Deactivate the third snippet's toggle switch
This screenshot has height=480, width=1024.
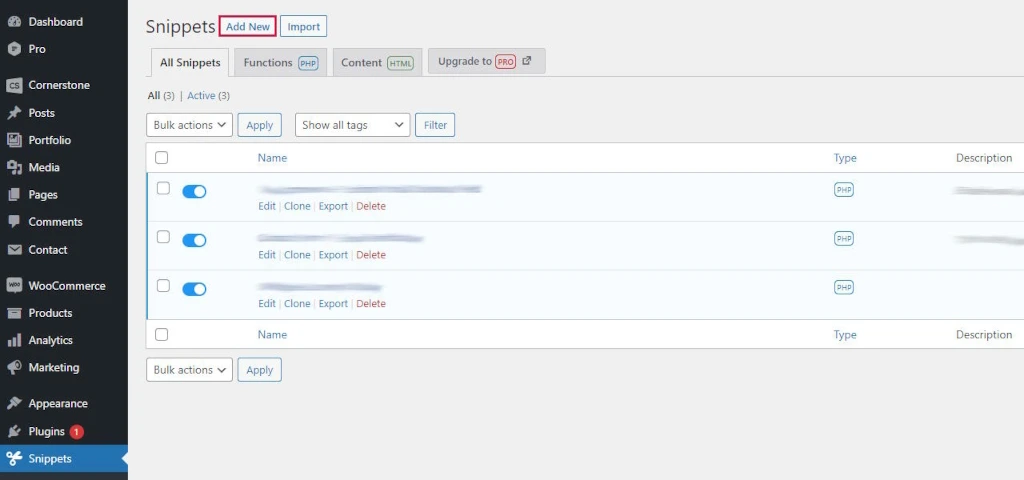(x=194, y=289)
